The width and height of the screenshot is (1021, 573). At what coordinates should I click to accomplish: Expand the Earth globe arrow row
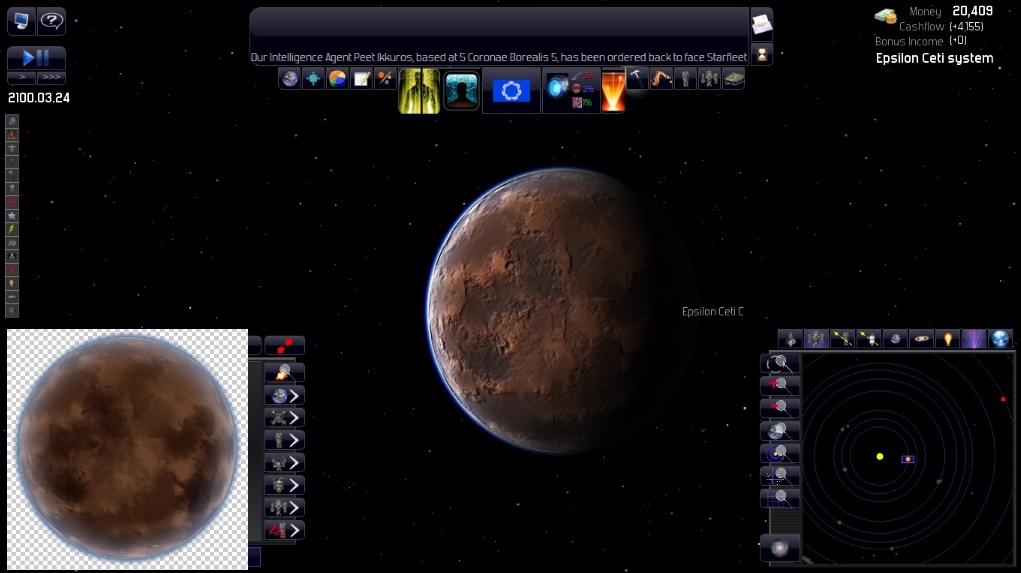(x=285, y=395)
